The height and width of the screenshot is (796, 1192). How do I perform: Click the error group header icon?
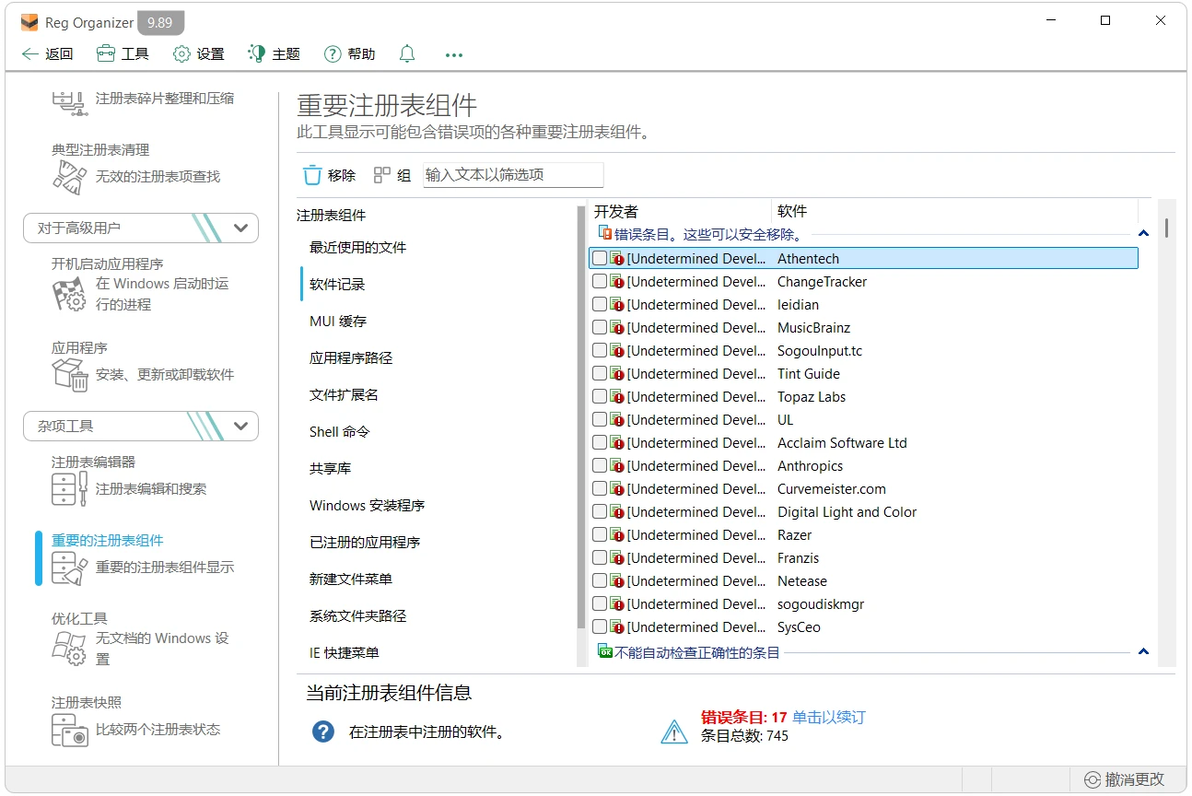pyautogui.click(x=605, y=233)
